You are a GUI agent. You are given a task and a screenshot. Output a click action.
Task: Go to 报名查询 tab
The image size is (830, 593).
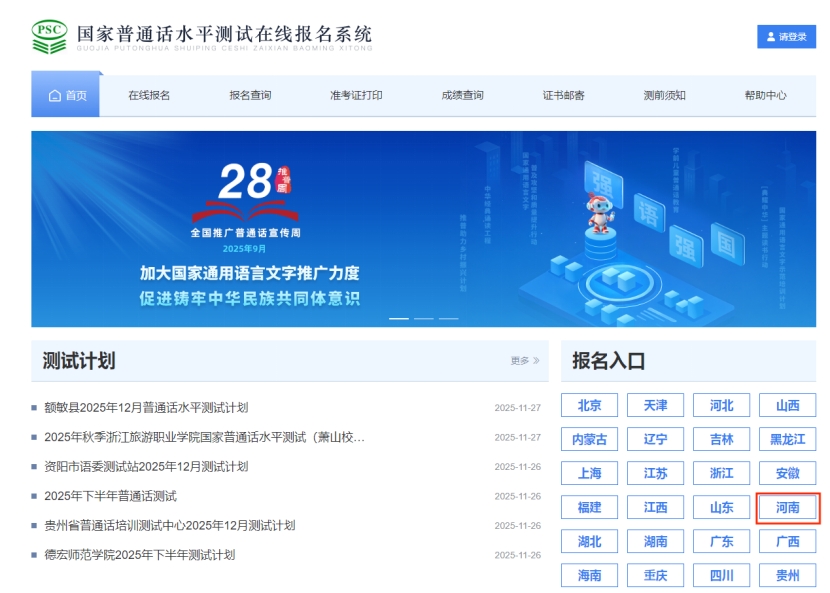click(250, 96)
